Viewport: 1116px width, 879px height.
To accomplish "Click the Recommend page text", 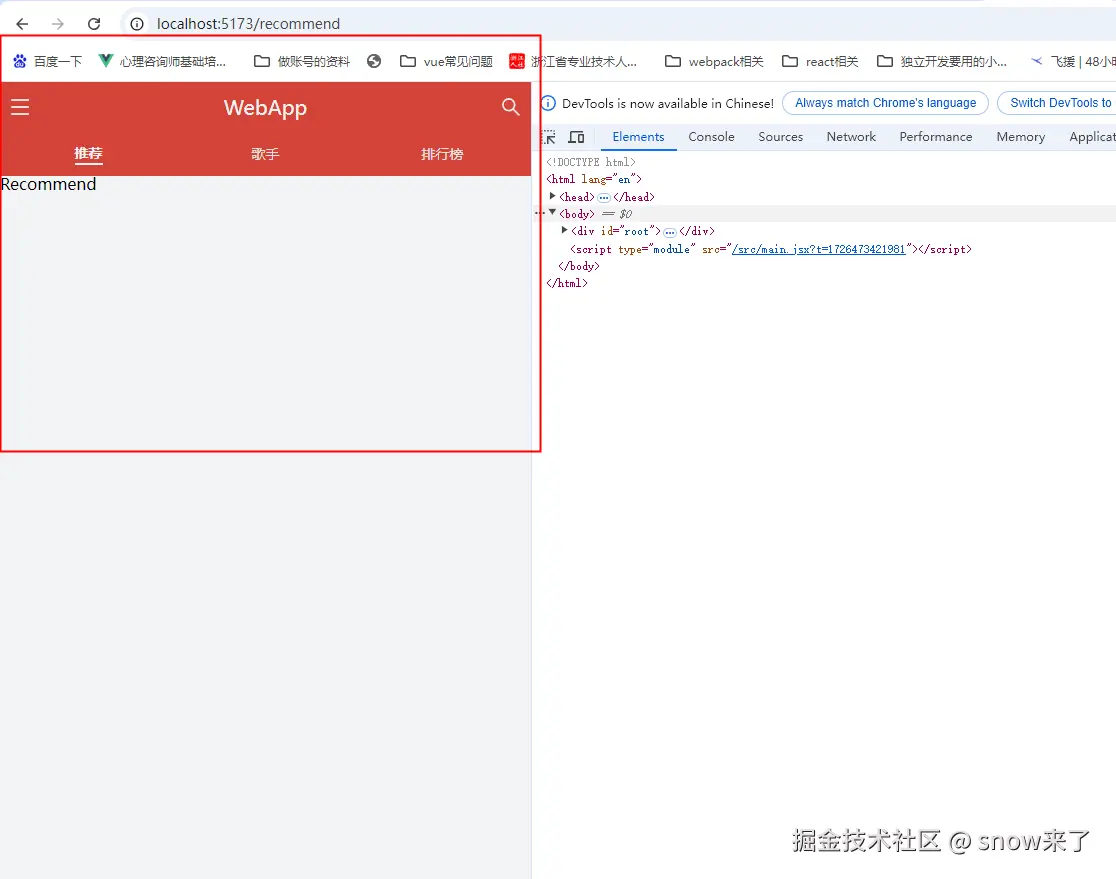I will pyautogui.click(x=48, y=184).
